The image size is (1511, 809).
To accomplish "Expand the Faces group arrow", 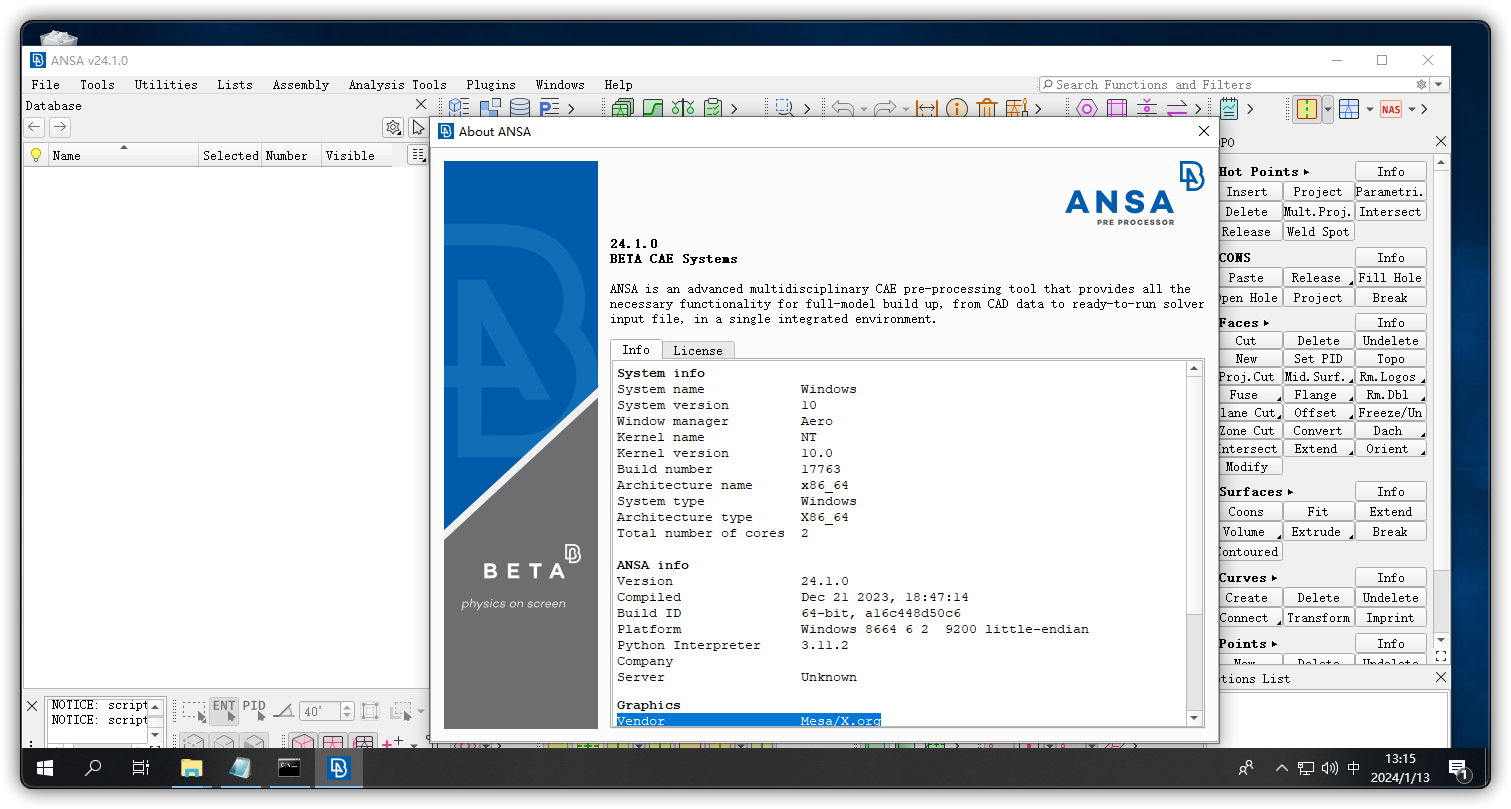I will click(x=1266, y=323).
